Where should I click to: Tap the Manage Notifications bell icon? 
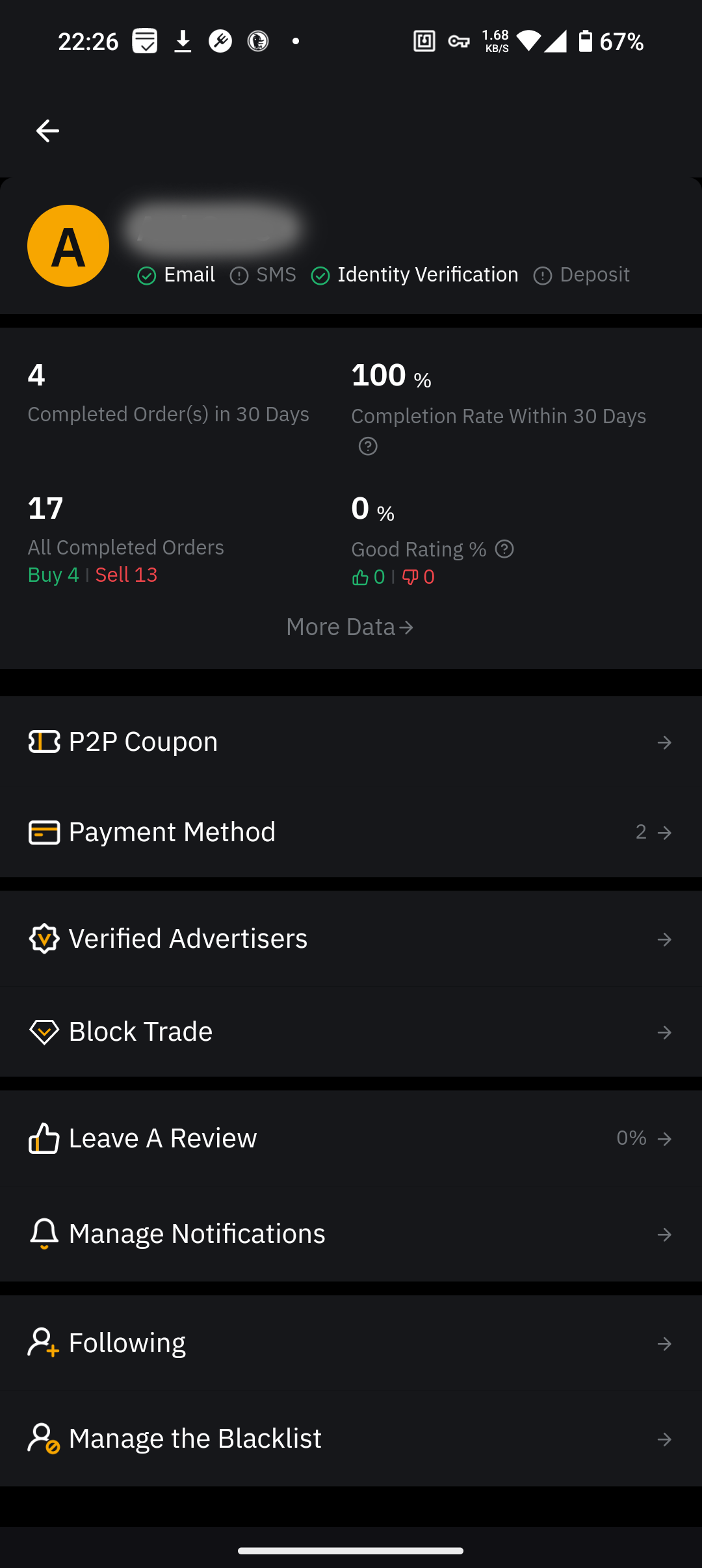tap(44, 1234)
